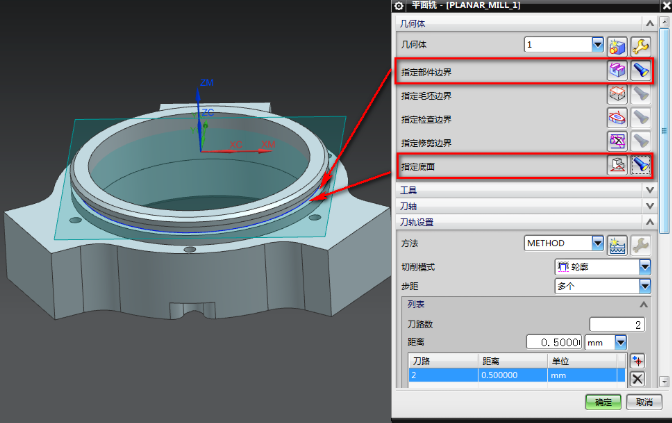This screenshot has height=423, width=672.
Task: Delete the selected pass with X icon
Action: (x=637, y=378)
